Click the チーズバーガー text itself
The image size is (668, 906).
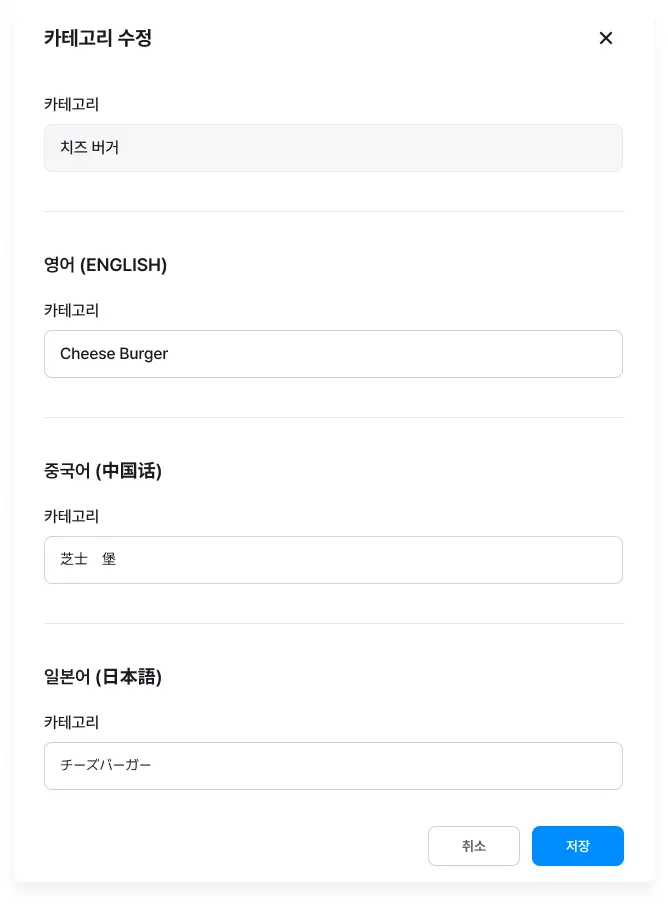[106, 766]
